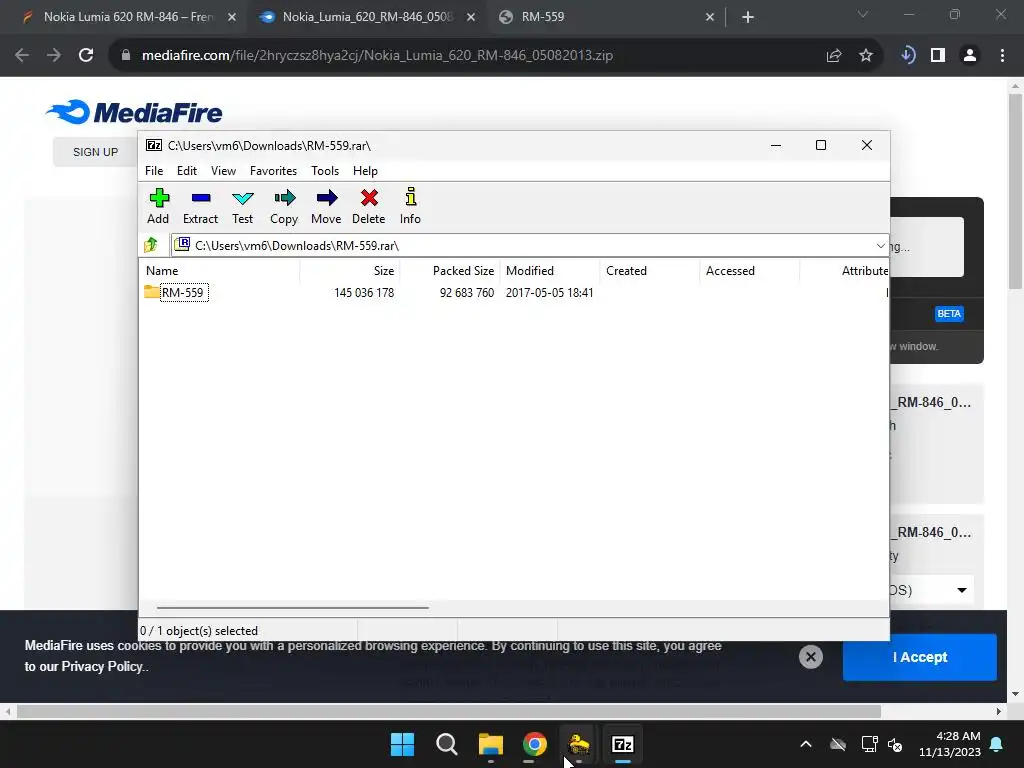Bookmark this page with the star
The image size is (1024, 768).
(866, 56)
